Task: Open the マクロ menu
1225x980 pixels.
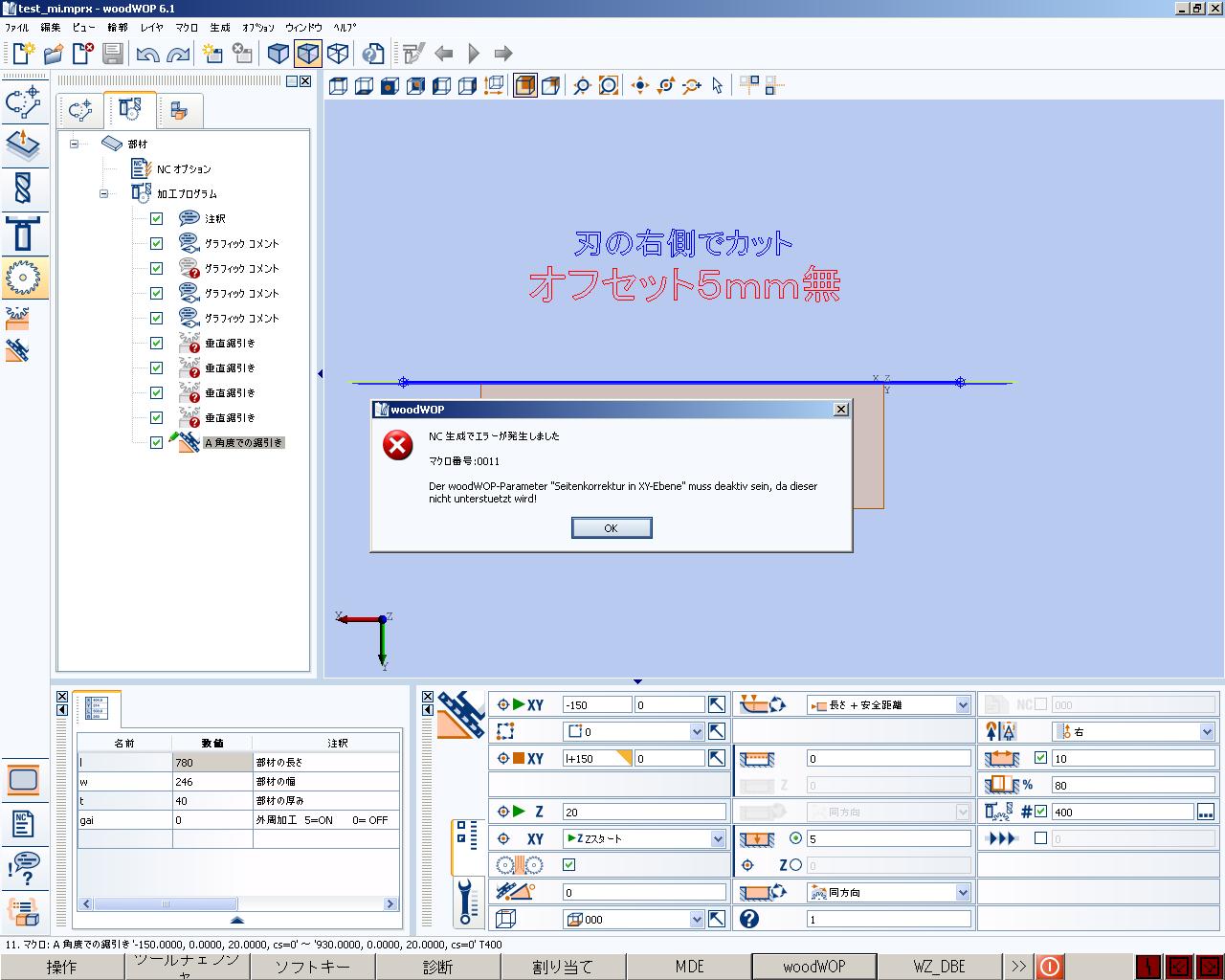Action: (x=186, y=28)
